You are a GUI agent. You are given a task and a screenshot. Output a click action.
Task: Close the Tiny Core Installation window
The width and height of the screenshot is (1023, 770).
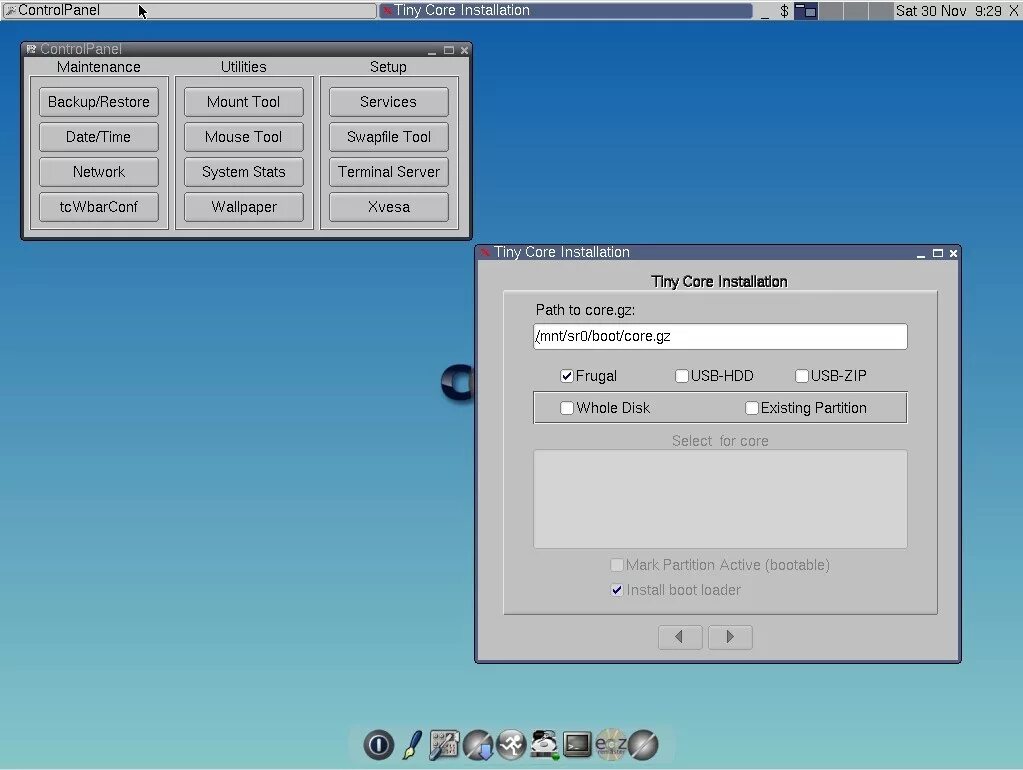coord(953,253)
